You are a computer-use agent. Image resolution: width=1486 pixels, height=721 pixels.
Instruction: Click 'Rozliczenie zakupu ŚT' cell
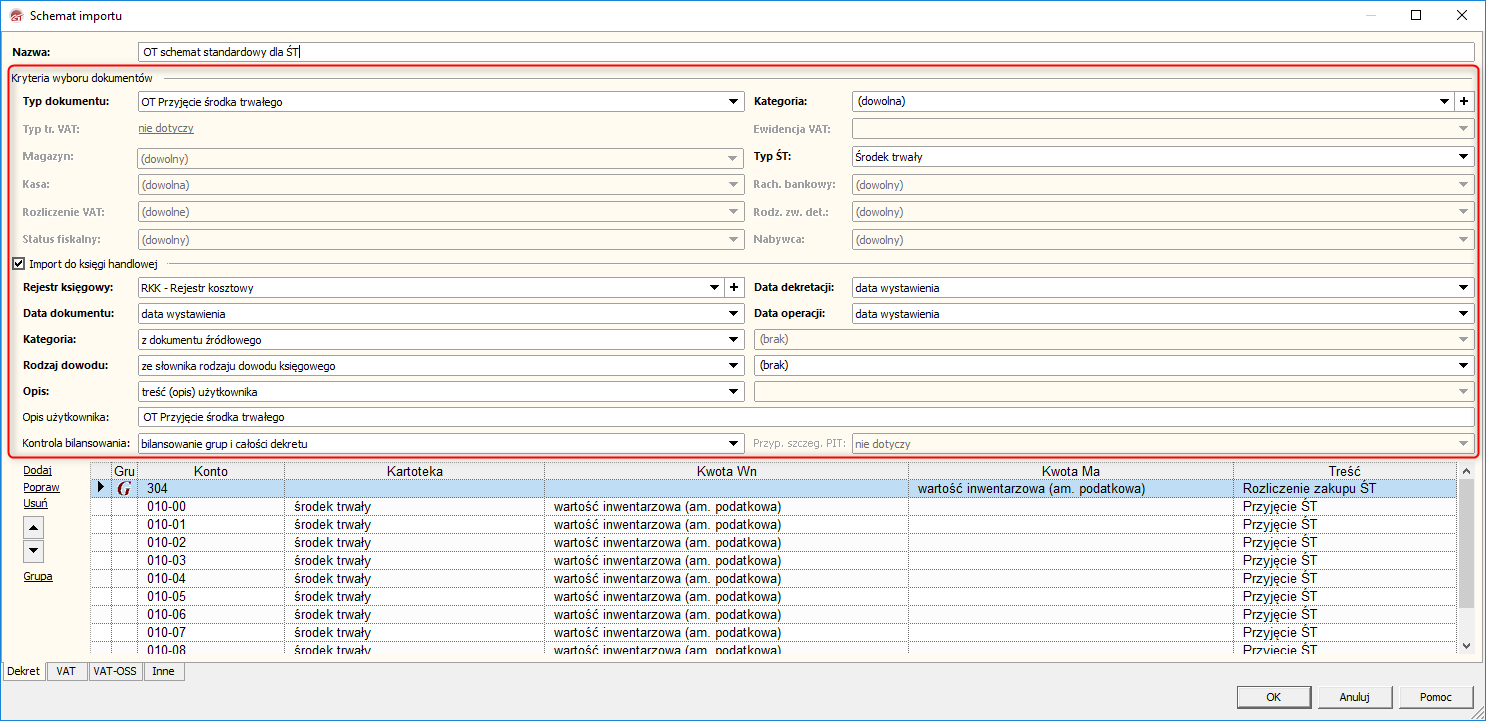1345,488
